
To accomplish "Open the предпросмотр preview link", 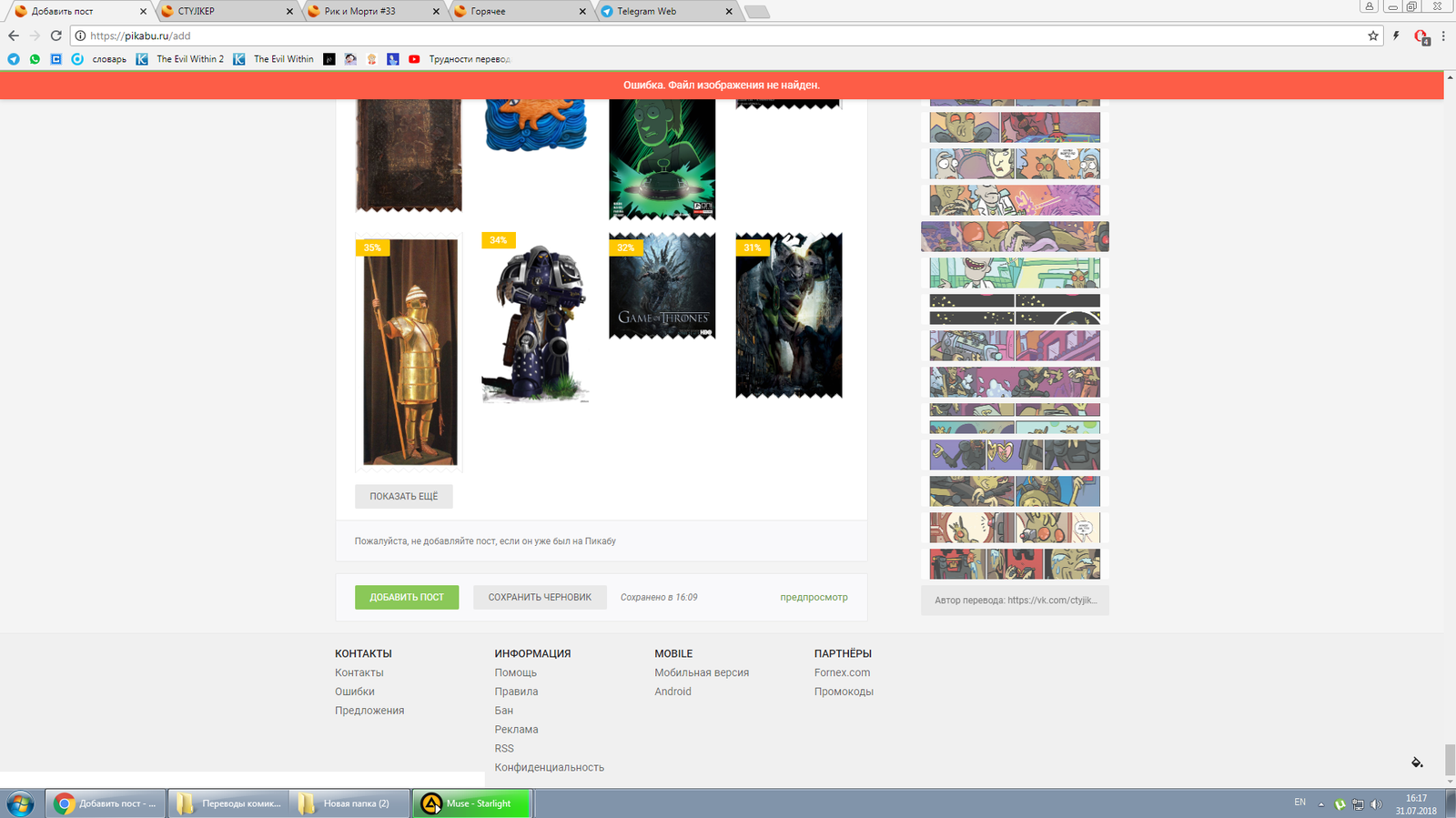I will (814, 597).
